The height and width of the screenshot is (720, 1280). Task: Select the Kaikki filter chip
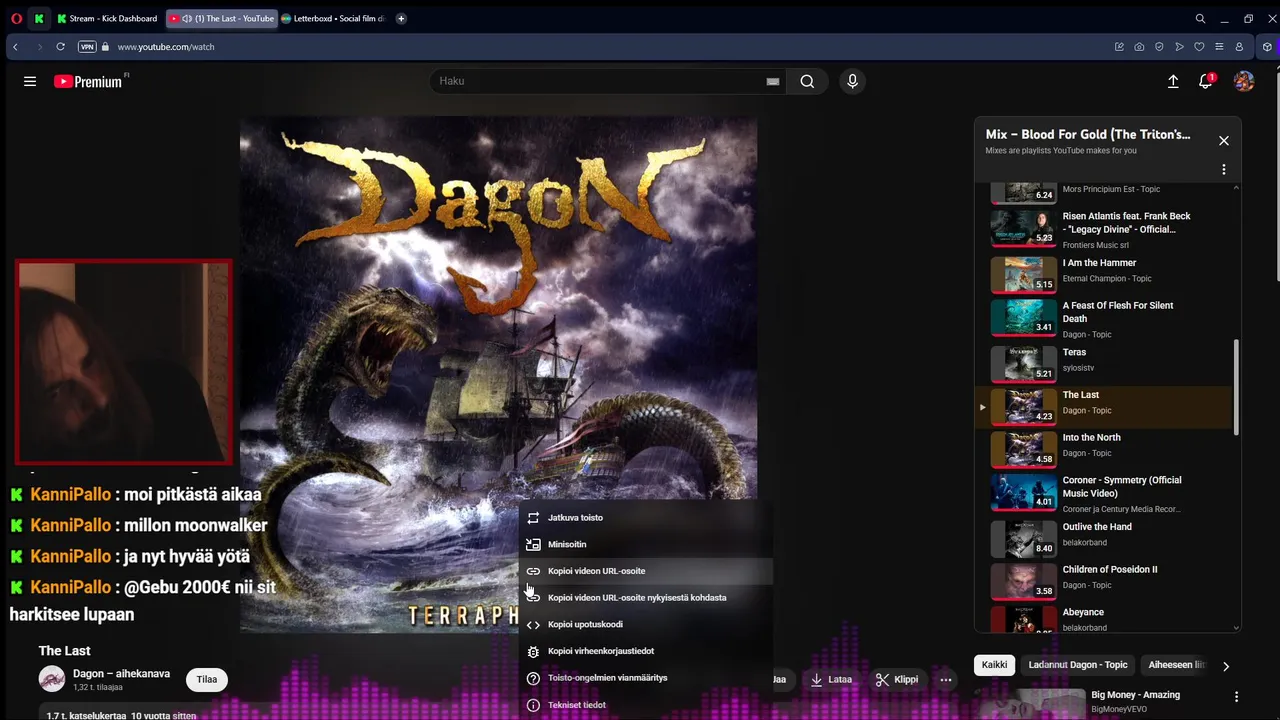click(x=994, y=665)
